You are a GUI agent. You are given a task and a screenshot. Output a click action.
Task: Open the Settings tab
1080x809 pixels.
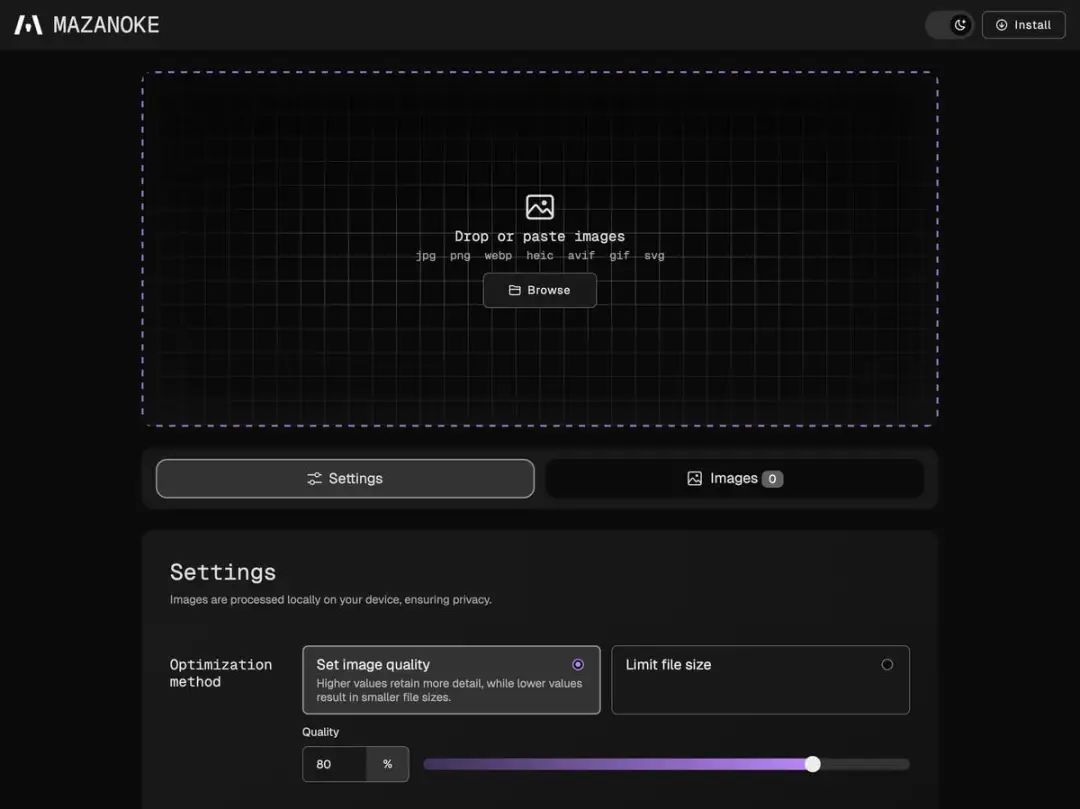point(345,479)
